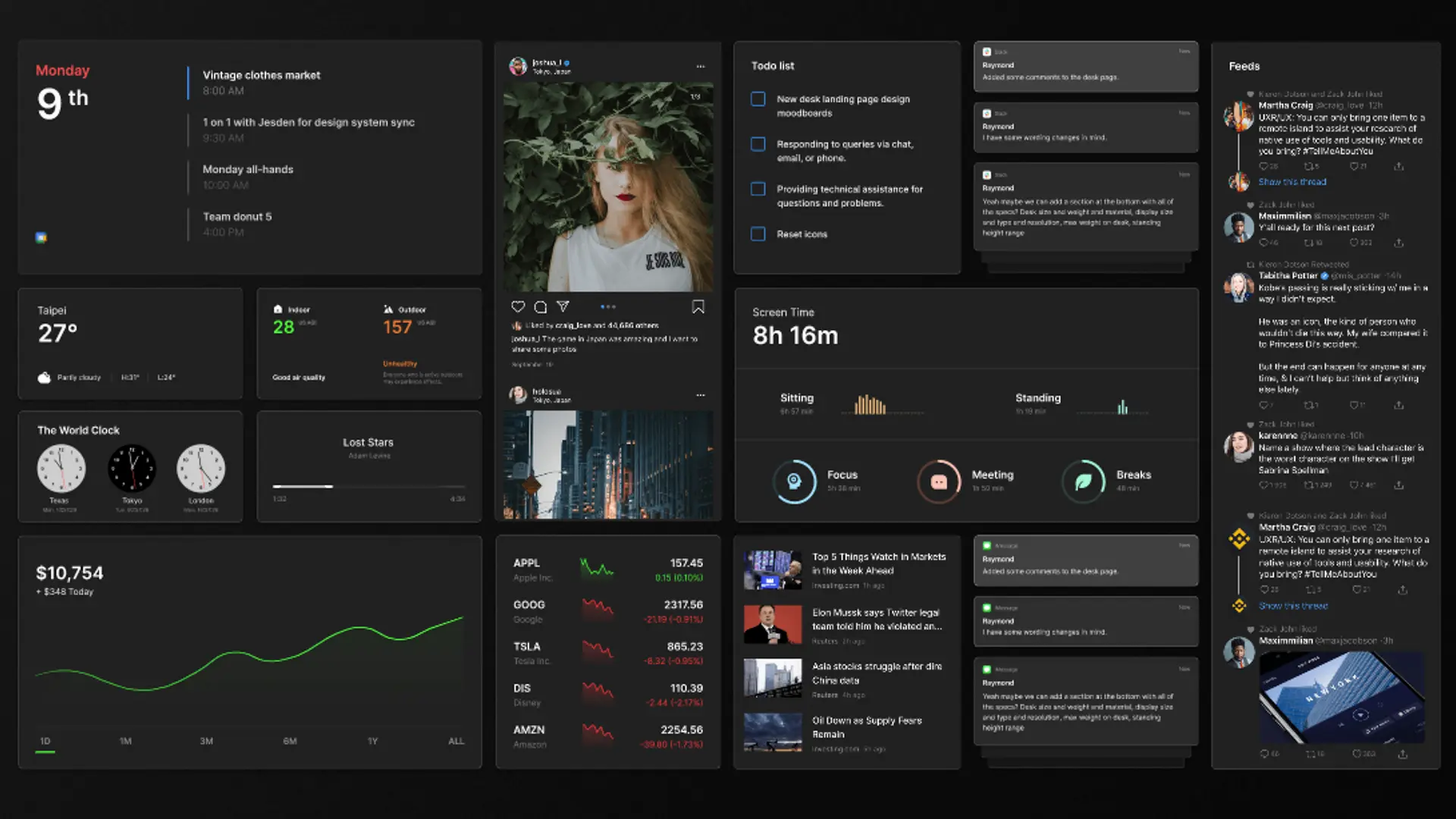The width and height of the screenshot is (1456, 819).
Task: Click the Focus headphone circle icon
Action: 794,482
